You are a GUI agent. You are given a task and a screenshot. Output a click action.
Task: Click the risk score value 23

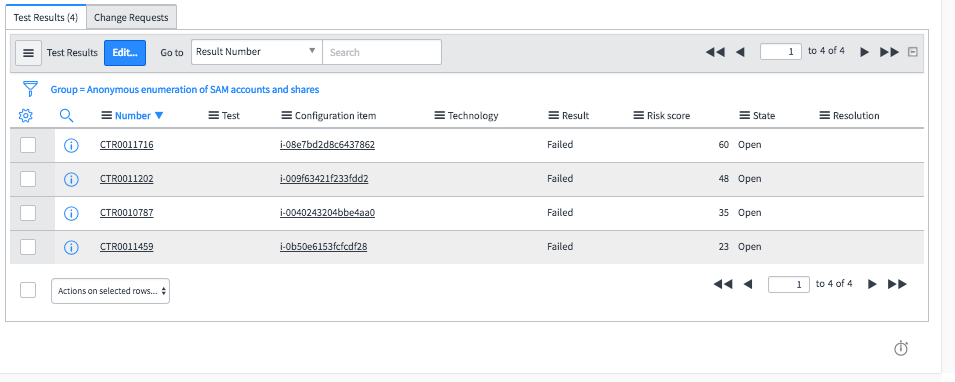point(724,247)
